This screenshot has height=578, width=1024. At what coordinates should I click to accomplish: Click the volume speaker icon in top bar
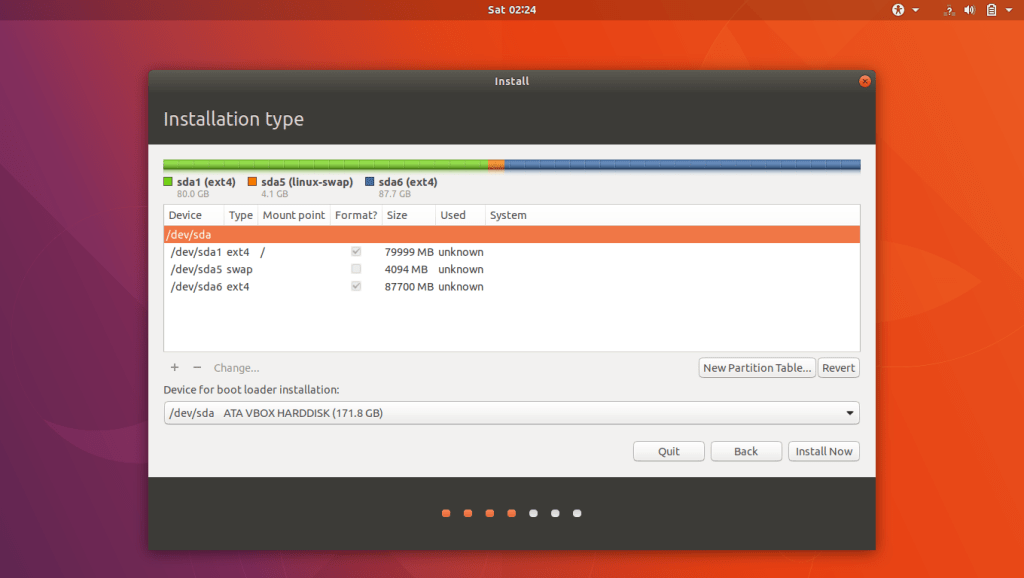coord(969,10)
